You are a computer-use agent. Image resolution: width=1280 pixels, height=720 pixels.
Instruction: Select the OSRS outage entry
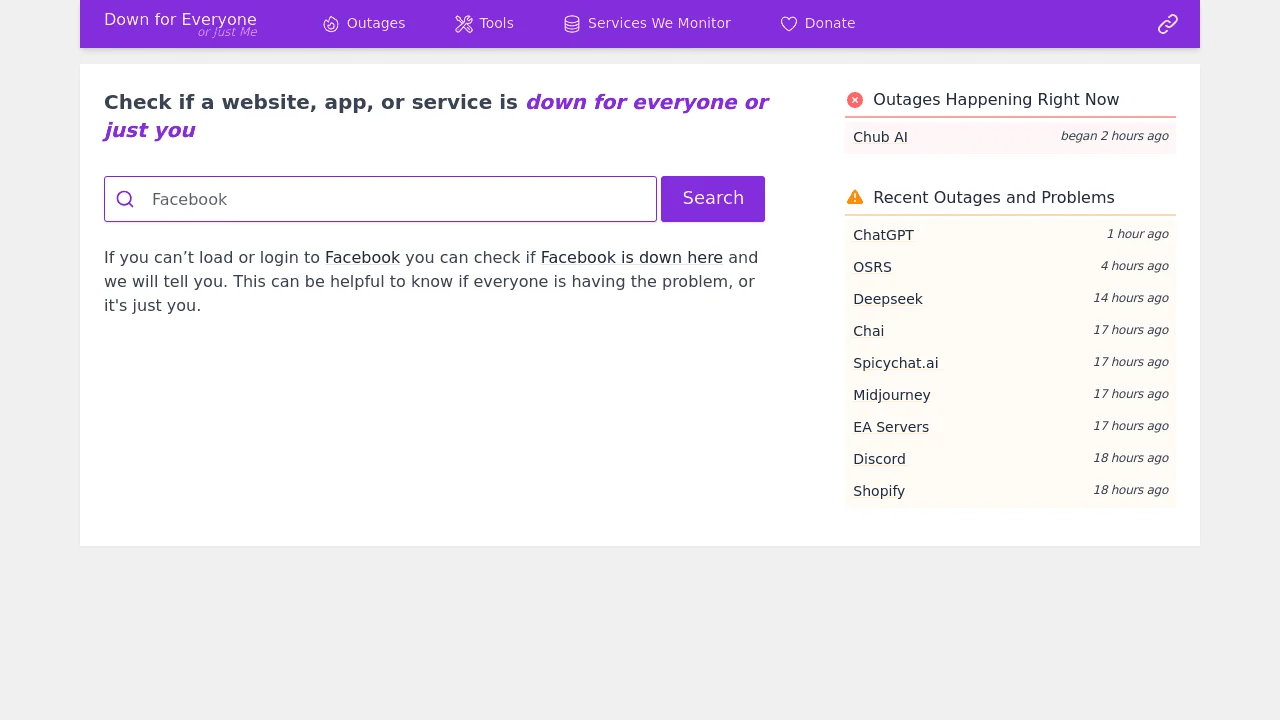tap(872, 267)
